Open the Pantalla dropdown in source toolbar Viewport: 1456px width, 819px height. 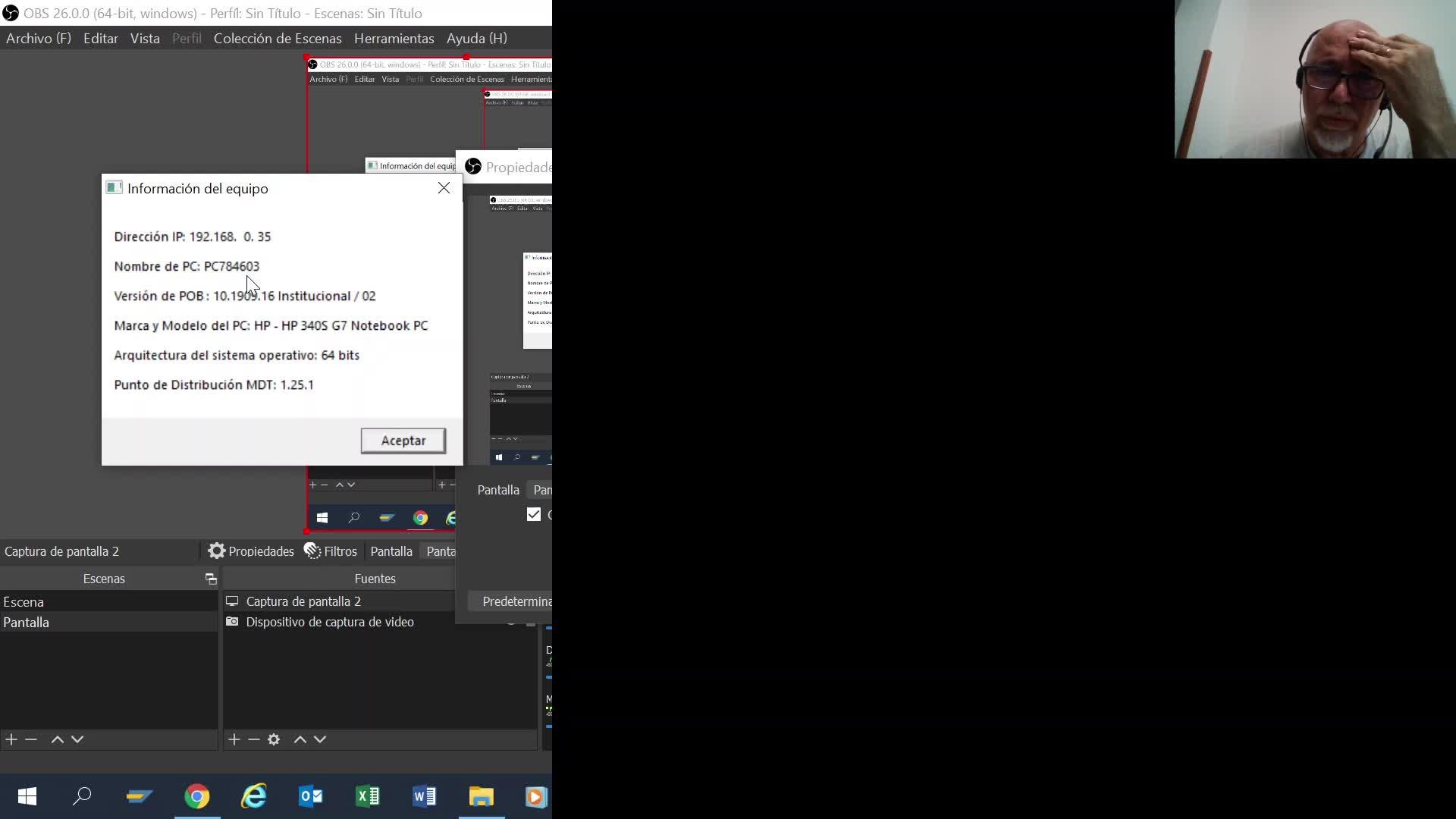coord(441,551)
